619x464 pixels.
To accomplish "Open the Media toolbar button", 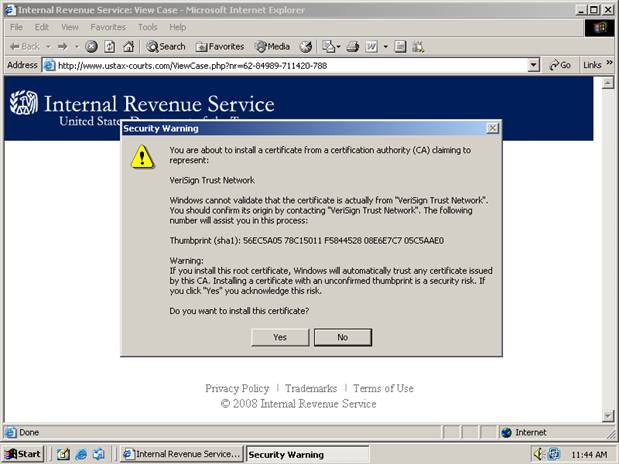I will coord(273,47).
